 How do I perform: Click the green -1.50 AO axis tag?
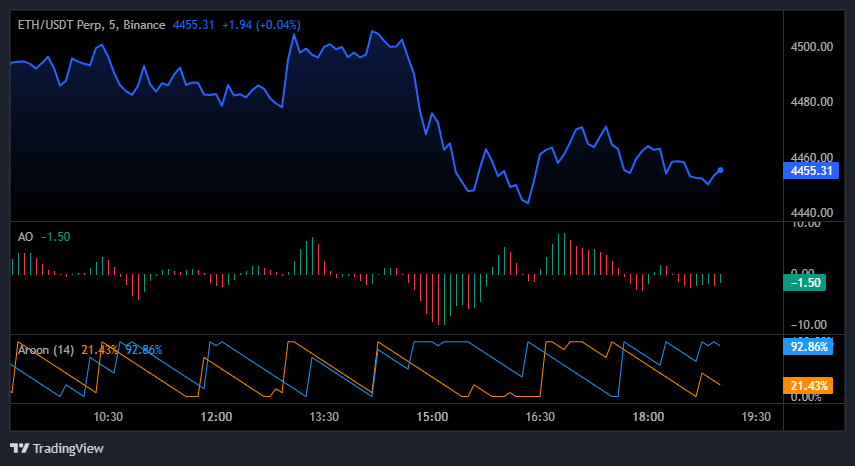[x=806, y=284]
